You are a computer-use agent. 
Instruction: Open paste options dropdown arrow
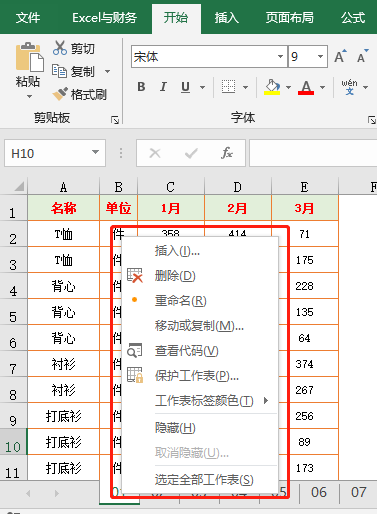(29, 97)
